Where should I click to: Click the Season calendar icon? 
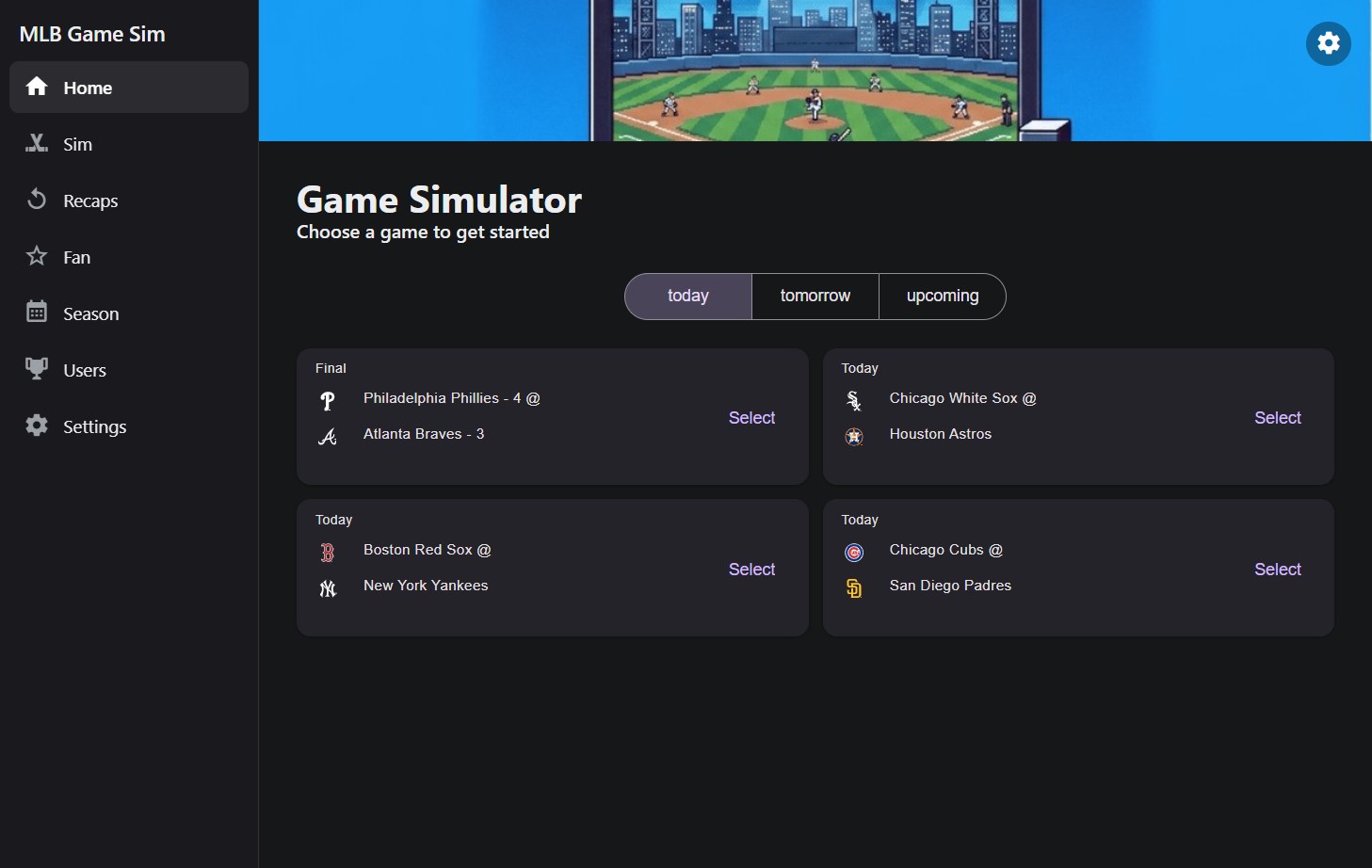click(37, 312)
